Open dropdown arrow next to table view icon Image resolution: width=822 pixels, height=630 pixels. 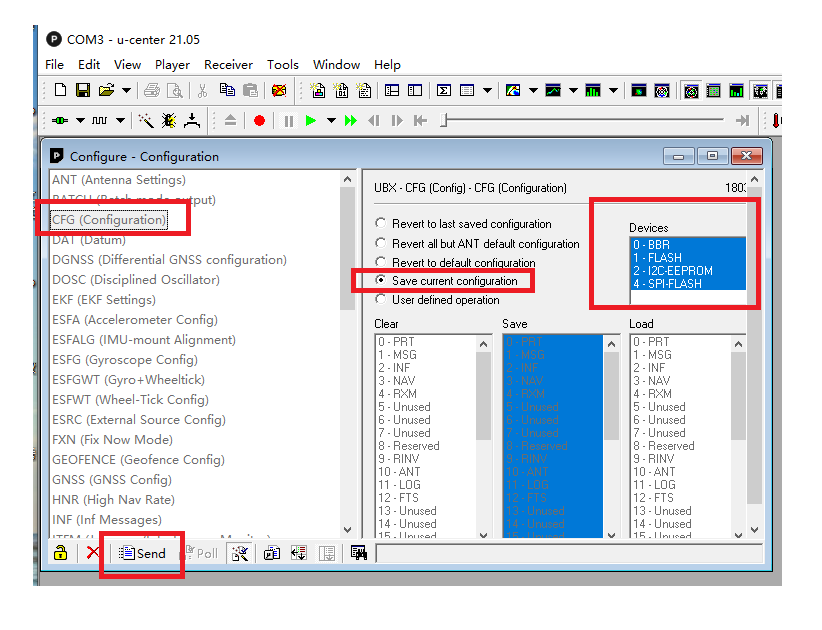click(x=487, y=91)
